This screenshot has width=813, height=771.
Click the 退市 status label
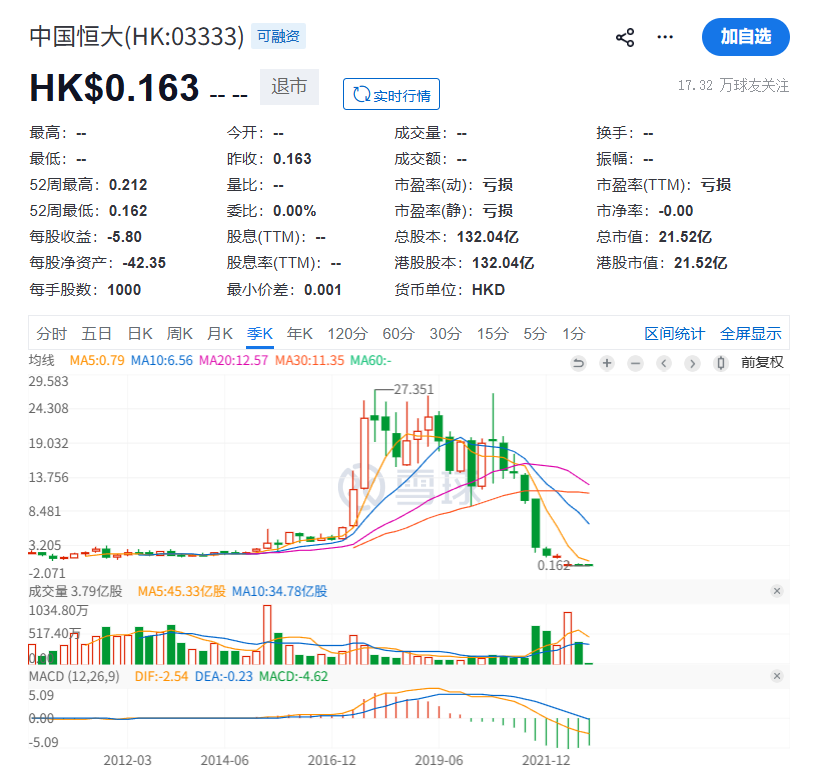click(x=289, y=87)
